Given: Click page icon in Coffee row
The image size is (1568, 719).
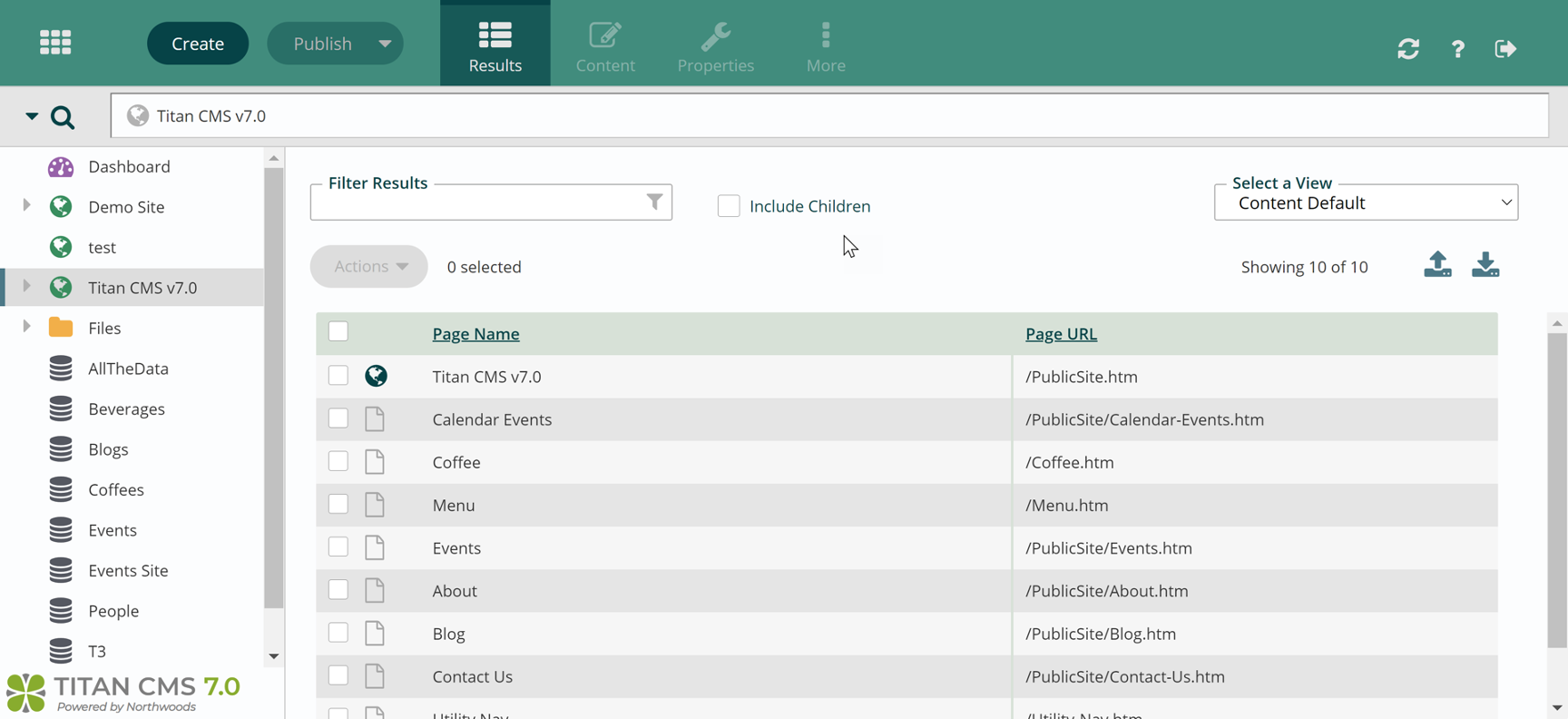Looking at the screenshot, I should [x=375, y=461].
